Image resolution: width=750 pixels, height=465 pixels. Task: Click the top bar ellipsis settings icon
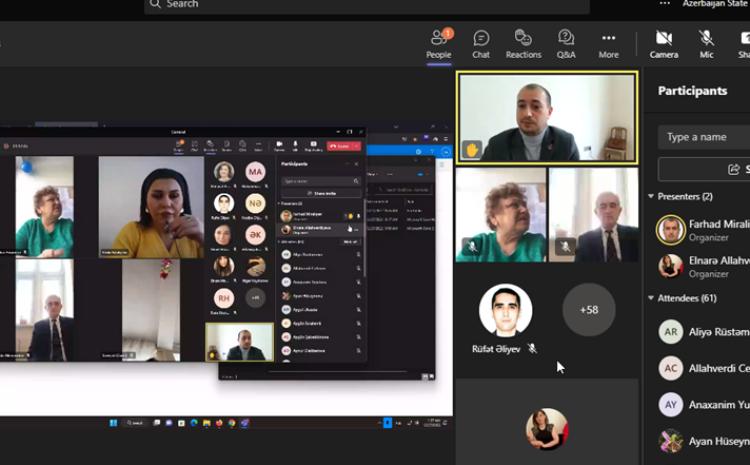[664, 4]
